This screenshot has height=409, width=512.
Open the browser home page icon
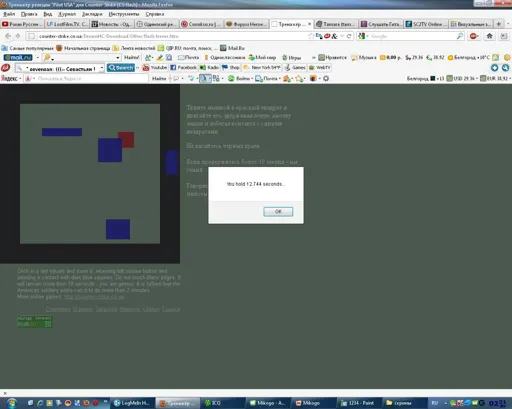(489, 36)
